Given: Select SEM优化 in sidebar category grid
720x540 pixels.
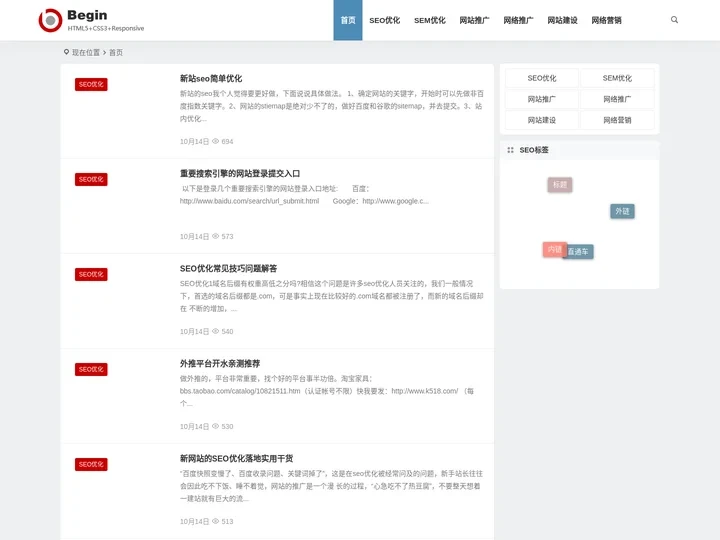Looking at the screenshot, I should click(617, 78).
